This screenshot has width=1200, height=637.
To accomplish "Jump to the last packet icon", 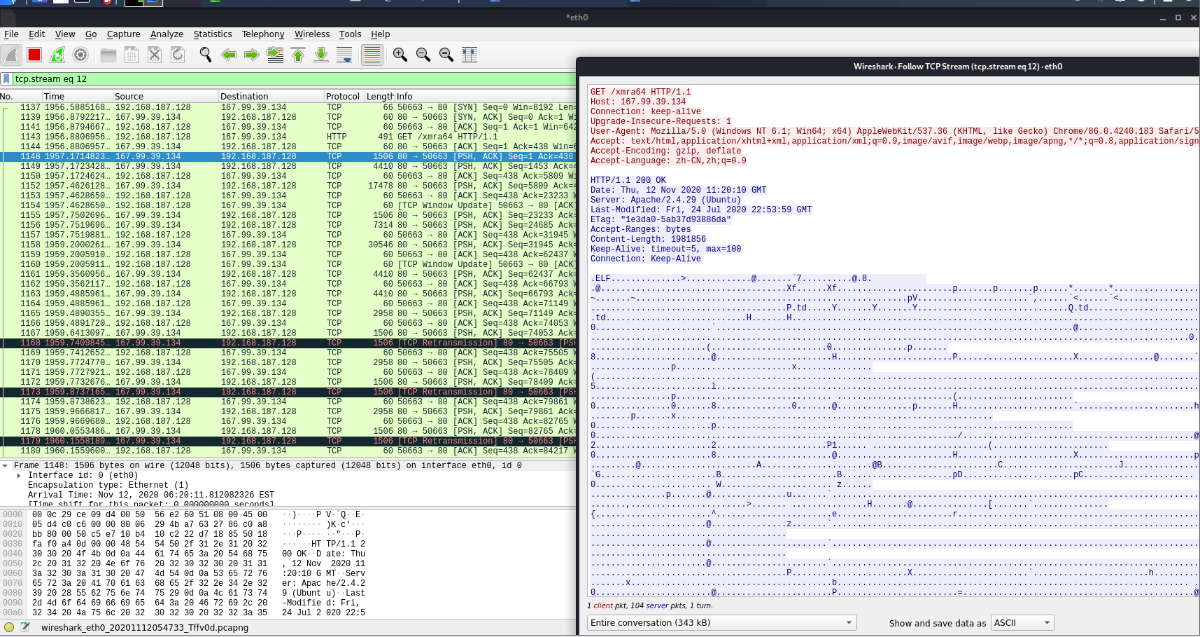I will pyautogui.click(x=320, y=54).
